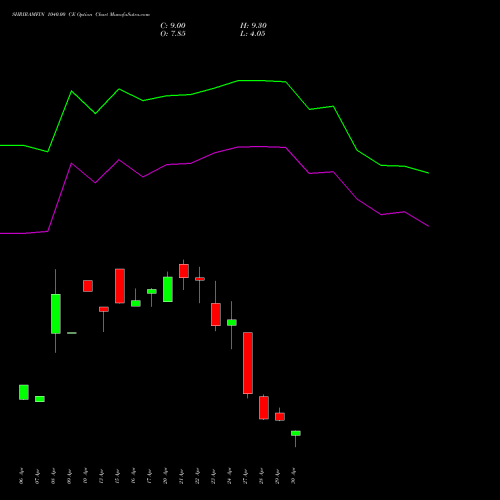Select the open value O: 7.85
The height and width of the screenshot is (500, 500).
[x=173, y=34]
